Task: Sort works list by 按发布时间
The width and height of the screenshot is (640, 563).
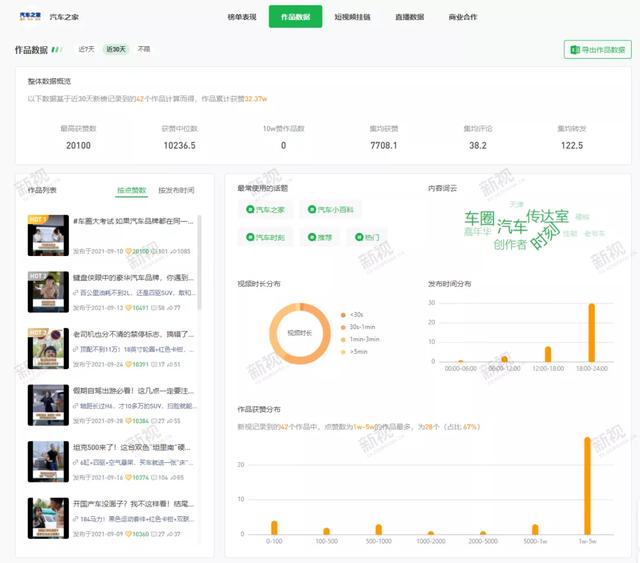Action: click(x=176, y=190)
